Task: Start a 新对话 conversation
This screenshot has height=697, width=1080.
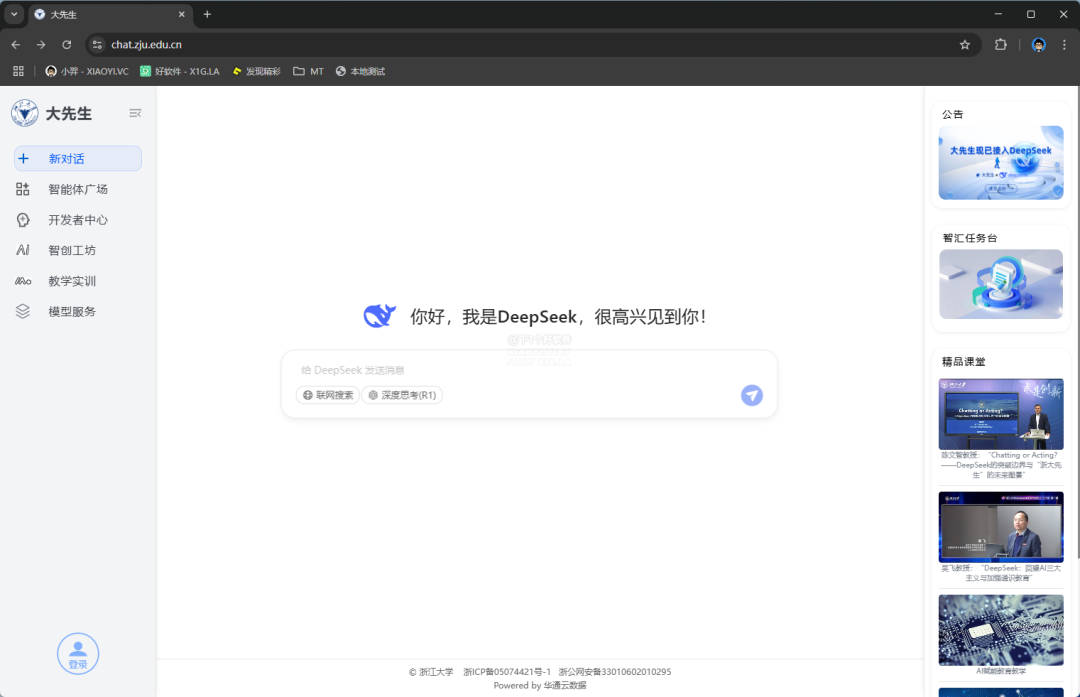Action: (x=77, y=158)
